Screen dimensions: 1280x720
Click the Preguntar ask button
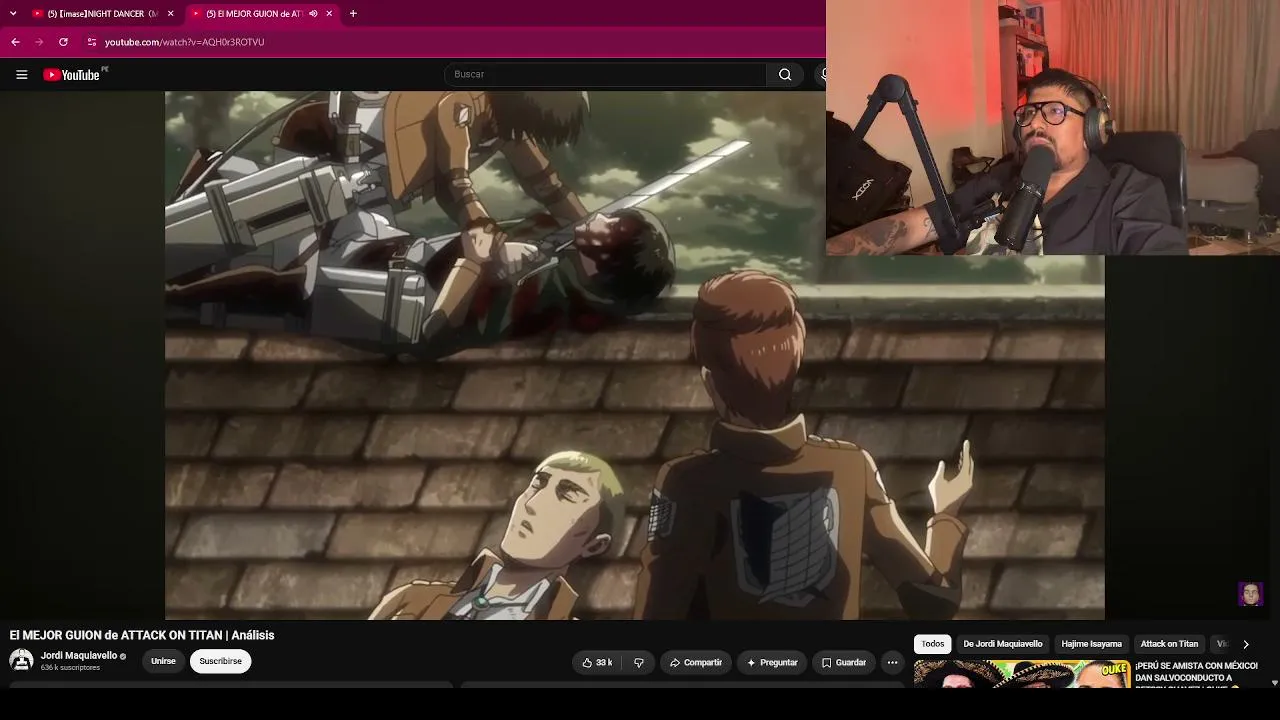point(772,662)
